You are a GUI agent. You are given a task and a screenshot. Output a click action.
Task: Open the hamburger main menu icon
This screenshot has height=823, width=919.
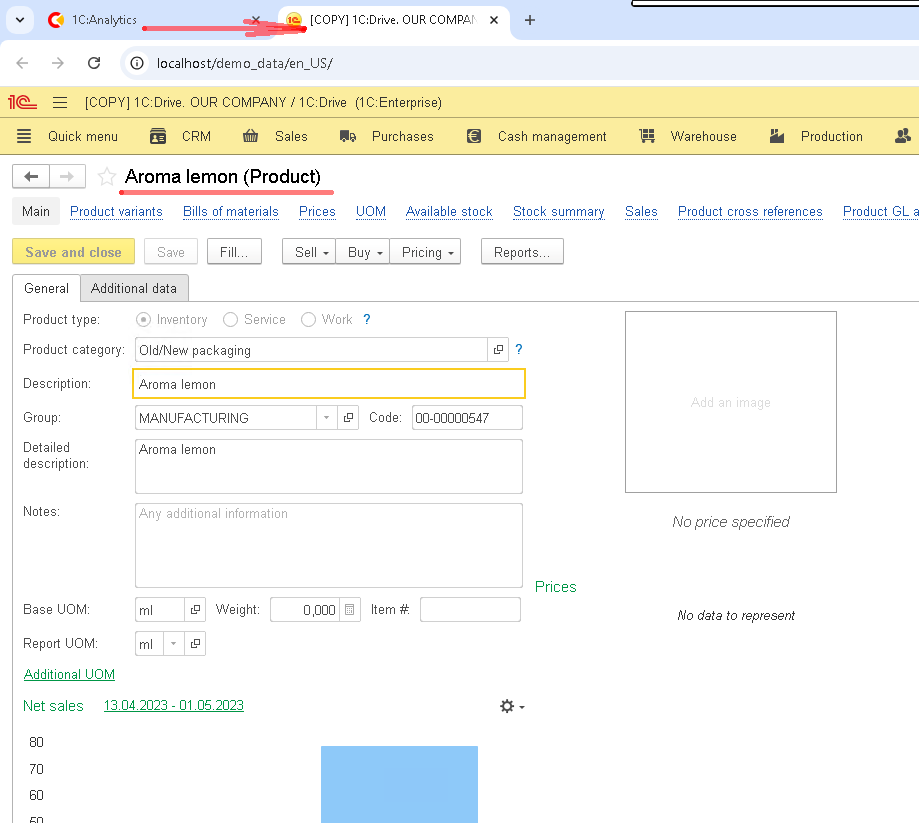click(x=60, y=102)
